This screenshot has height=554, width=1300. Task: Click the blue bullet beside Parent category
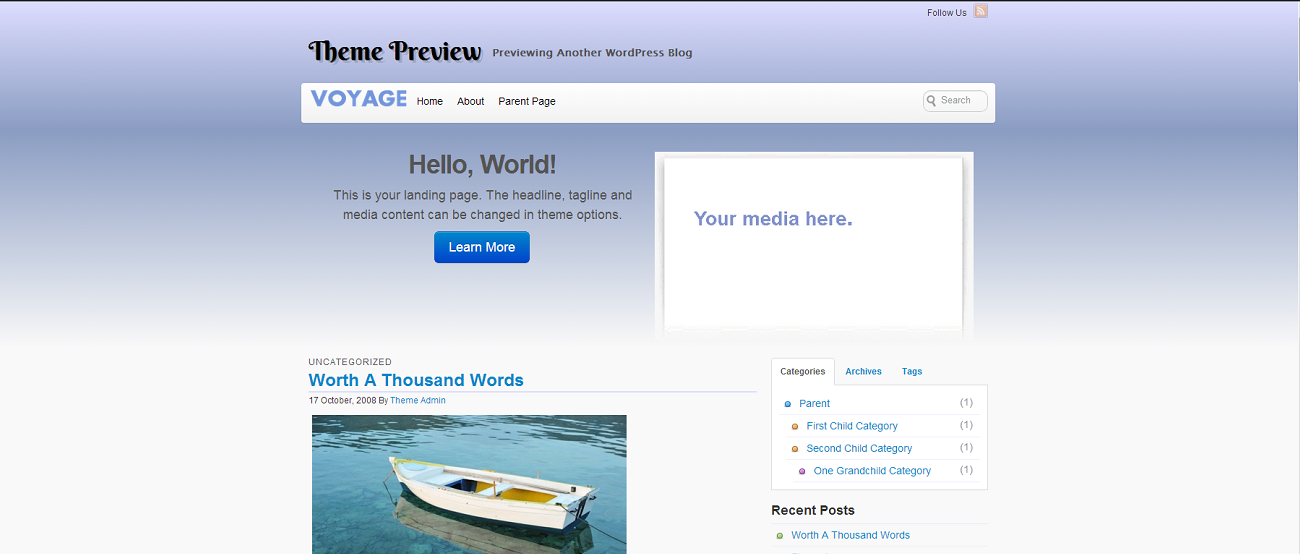[x=788, y=404]
